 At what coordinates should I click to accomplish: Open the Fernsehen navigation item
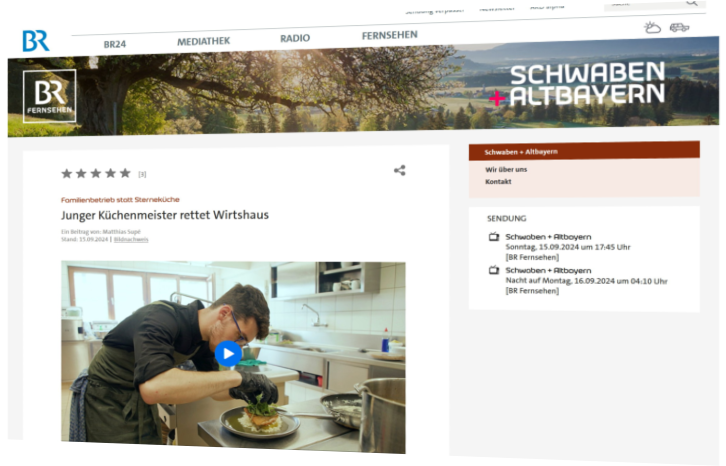pos(389,35)
